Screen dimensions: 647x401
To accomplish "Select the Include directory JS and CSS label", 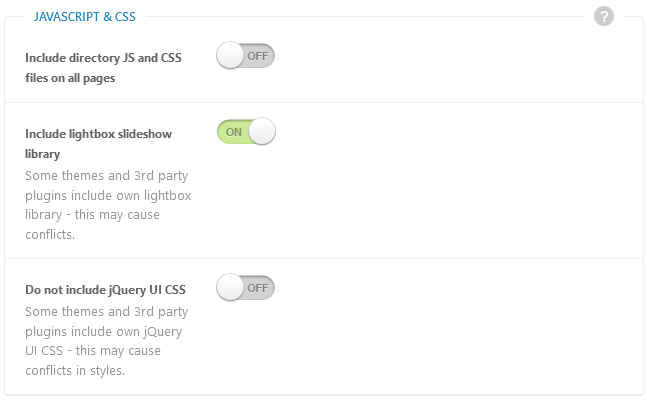I will coord(103,68).
